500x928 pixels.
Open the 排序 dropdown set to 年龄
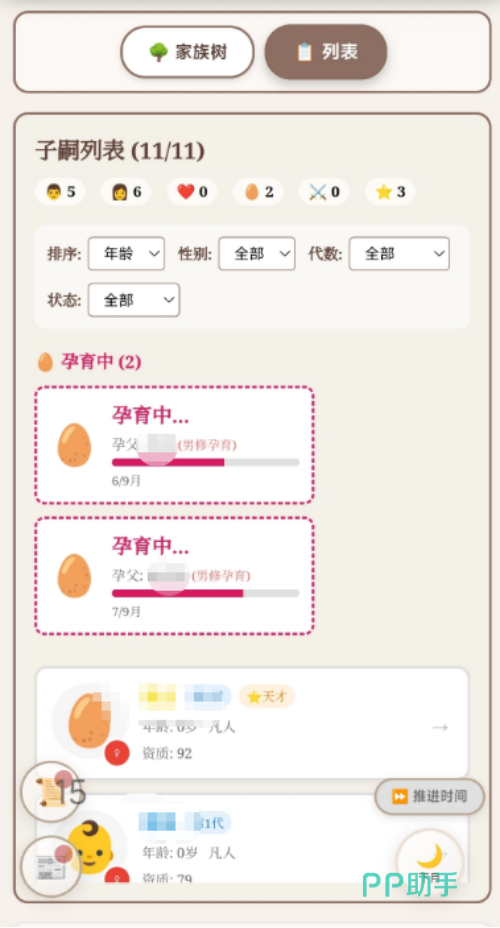[127, 254]
